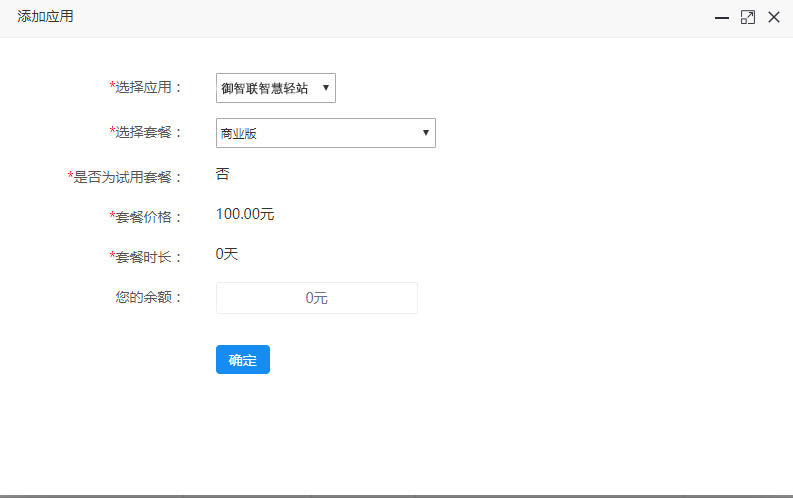This screenshot has height=498, width=793.
Task: Click the arrow on 选择应用 dropdown
Action: tap(326, 88)
